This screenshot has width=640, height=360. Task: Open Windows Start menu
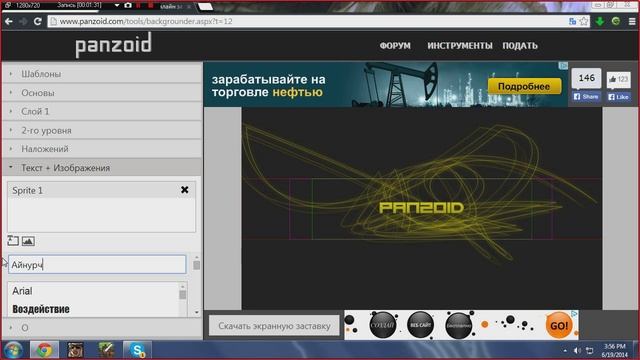[x=13, y=350]
